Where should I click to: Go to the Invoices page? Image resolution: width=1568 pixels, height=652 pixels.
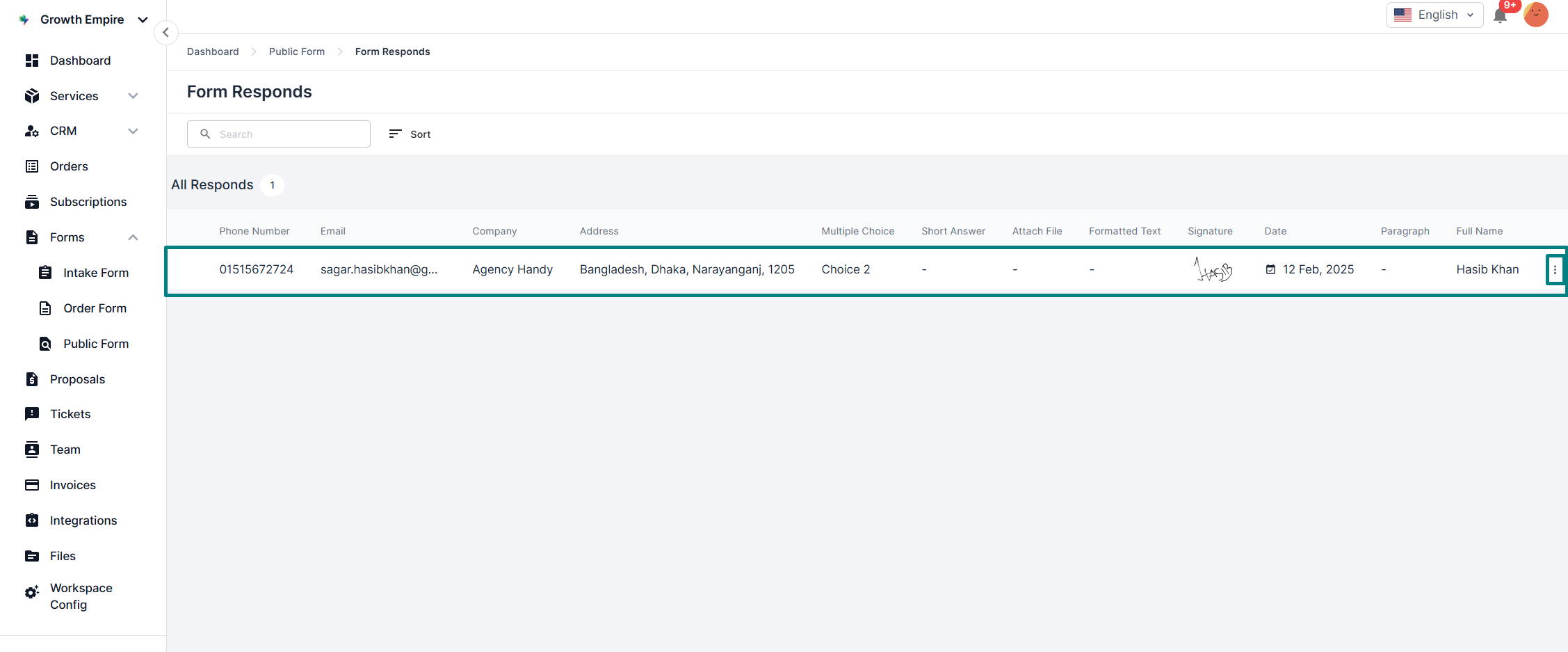click(x=72, y=485)
